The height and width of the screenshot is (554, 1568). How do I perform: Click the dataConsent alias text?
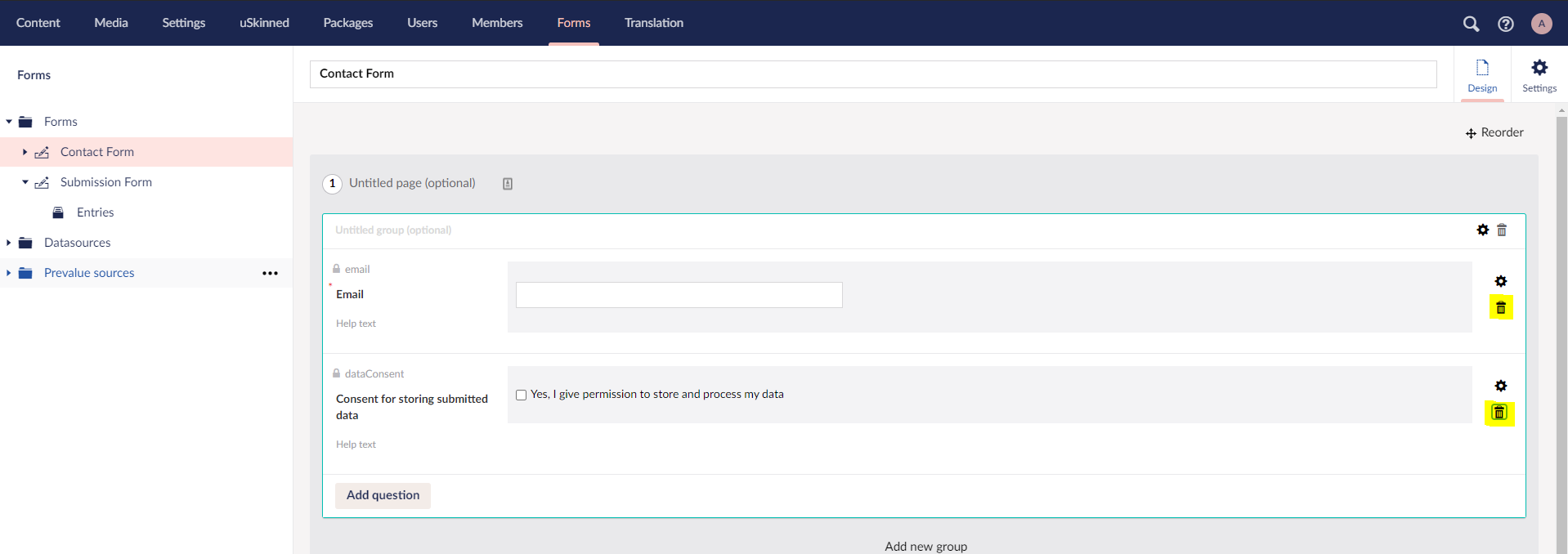pos(374,373)
